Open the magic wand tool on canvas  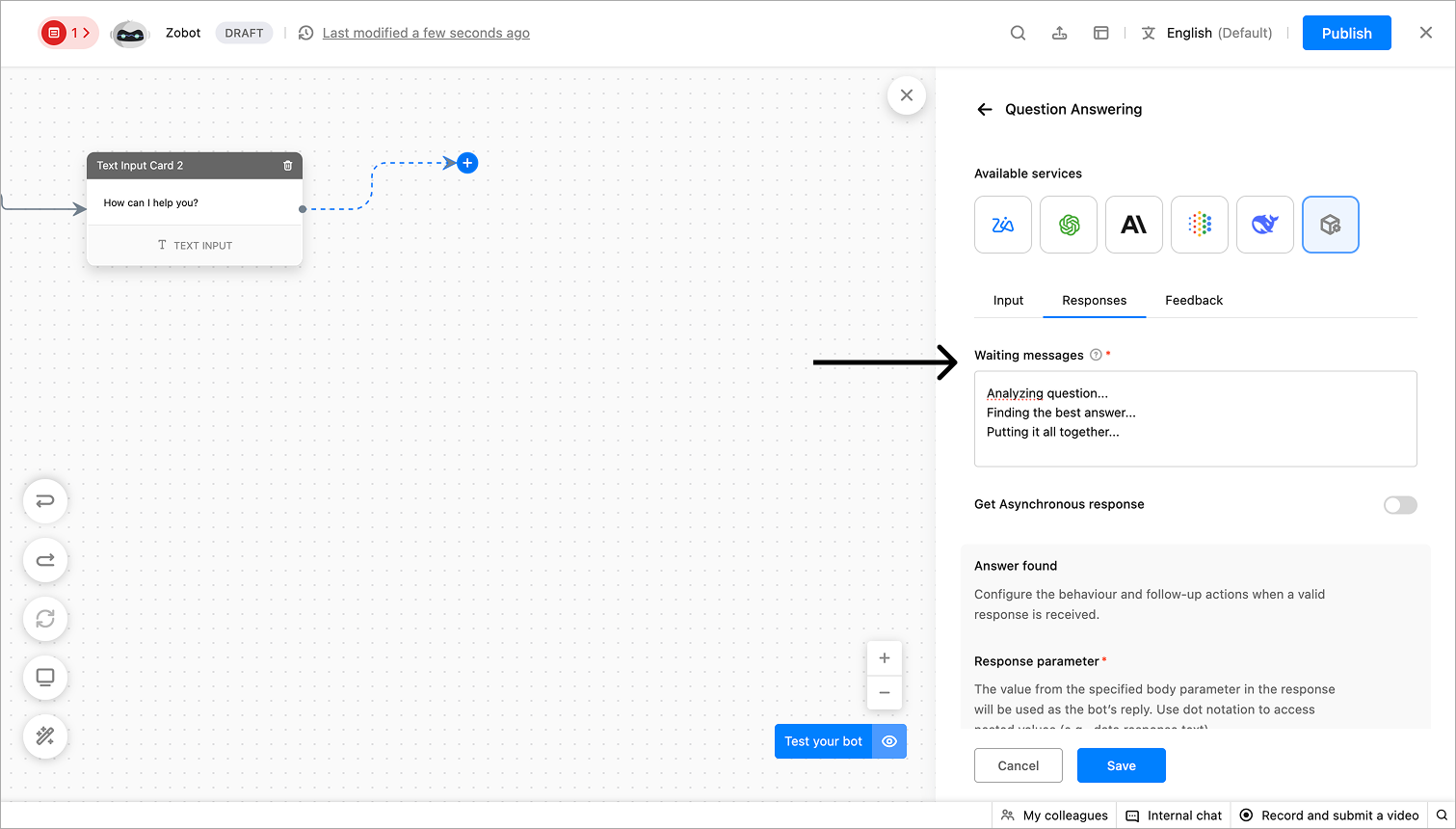pos(45,736)
